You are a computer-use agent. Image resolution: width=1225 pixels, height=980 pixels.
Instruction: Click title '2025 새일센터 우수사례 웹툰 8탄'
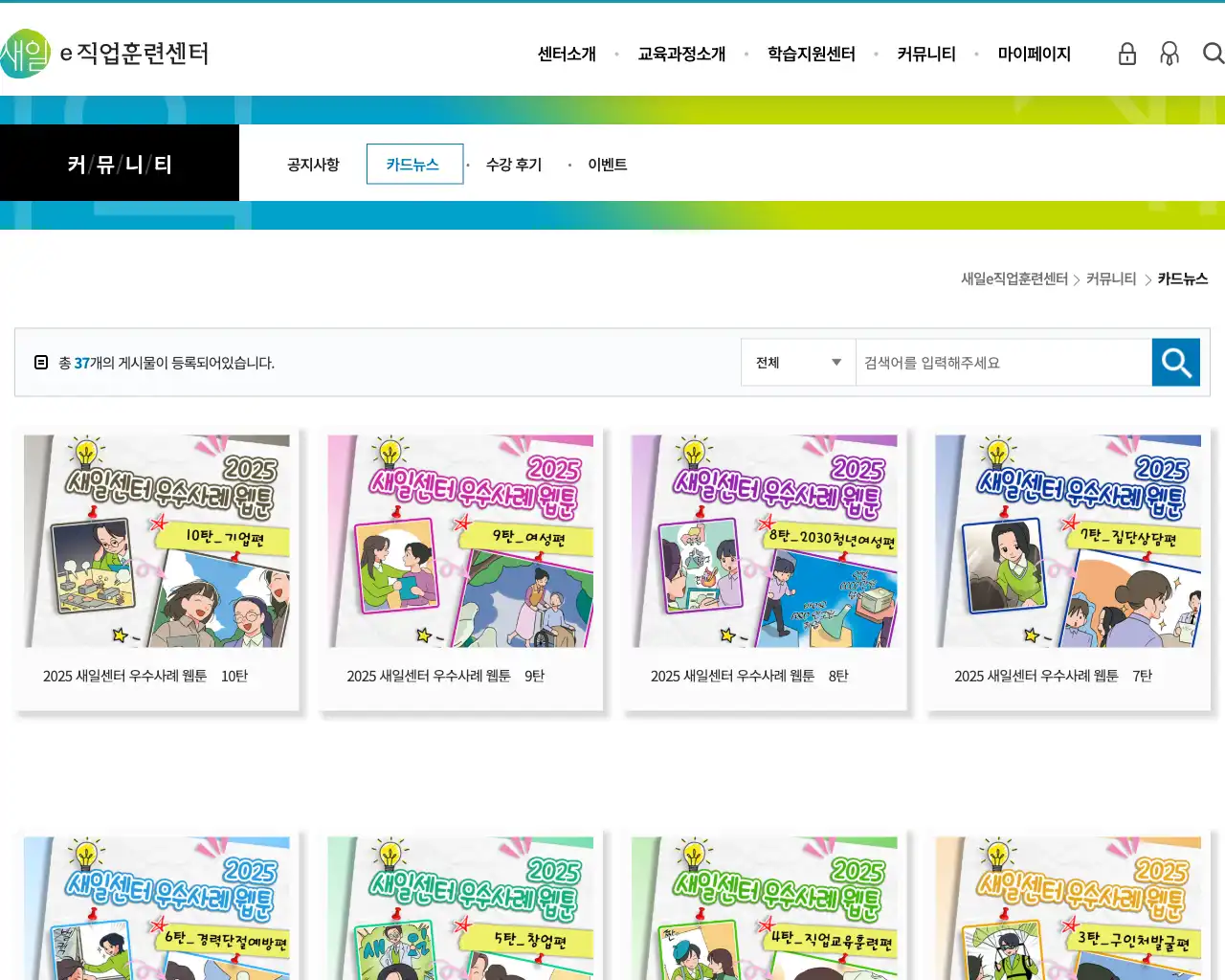(x=749, y=676)
